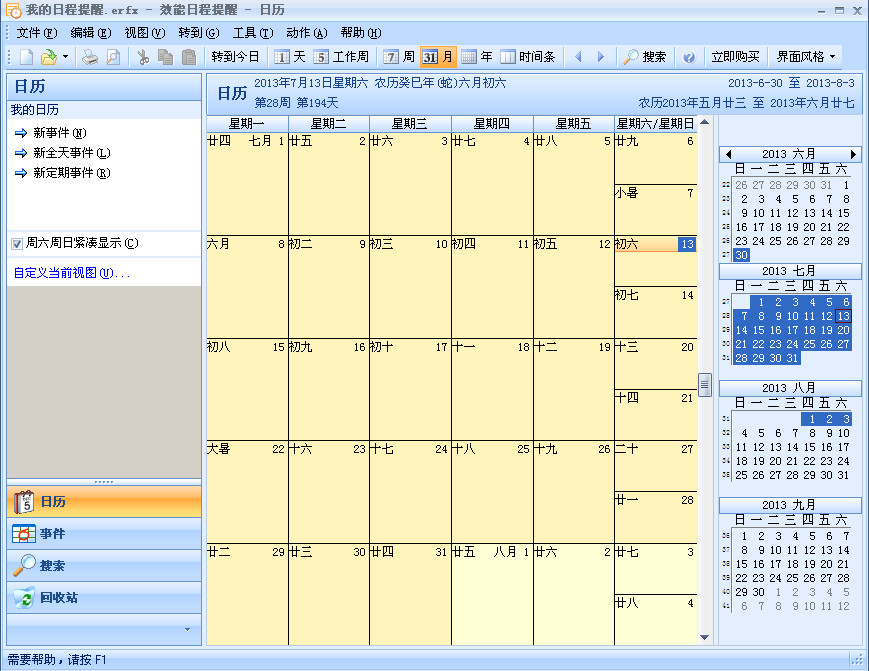869x671 pixels.
Task: Switch to 工作周 view
Action: pos(341,57)
